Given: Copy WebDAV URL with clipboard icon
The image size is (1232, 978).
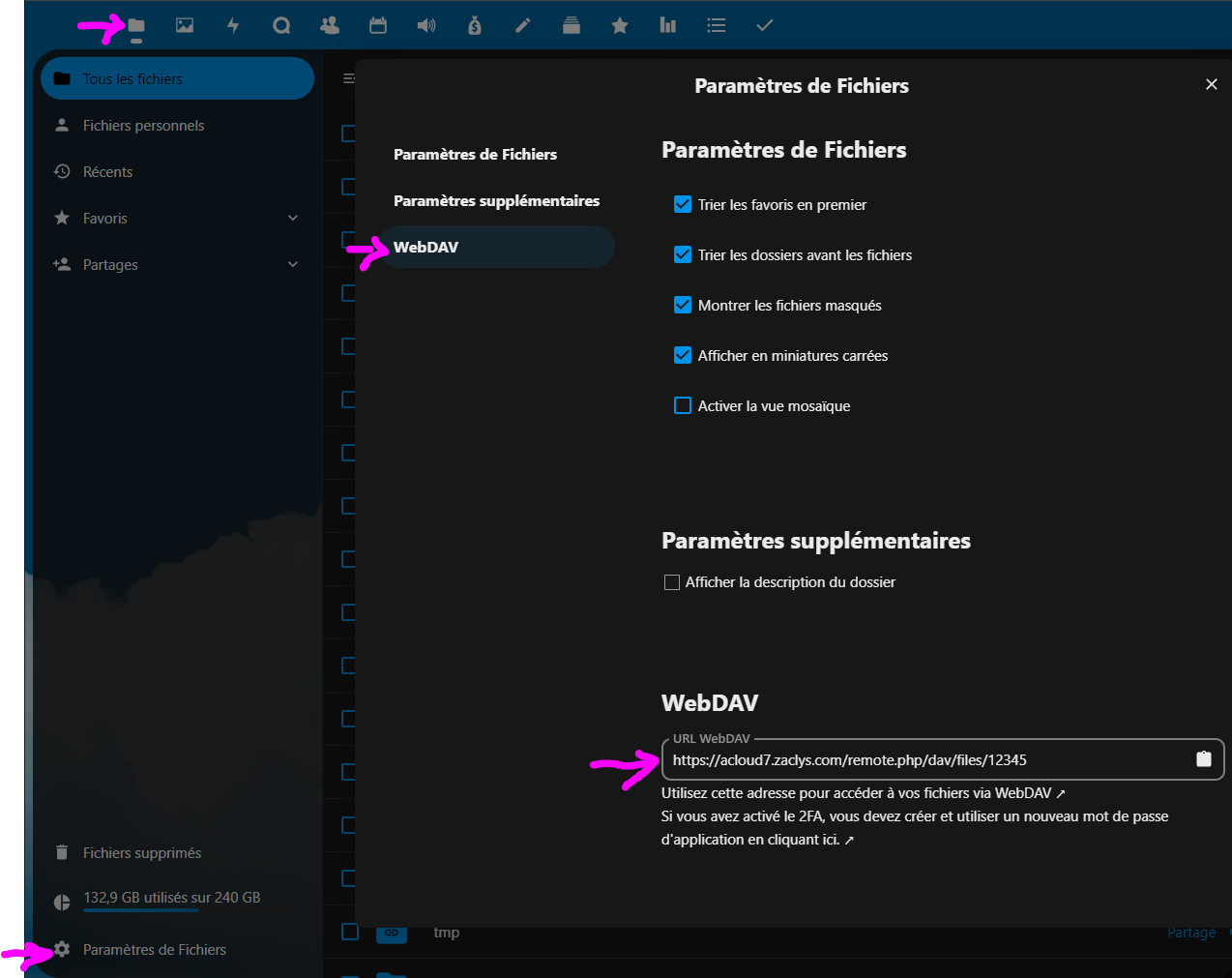Looking at the screenshot, I should [x=1203, y=759].
